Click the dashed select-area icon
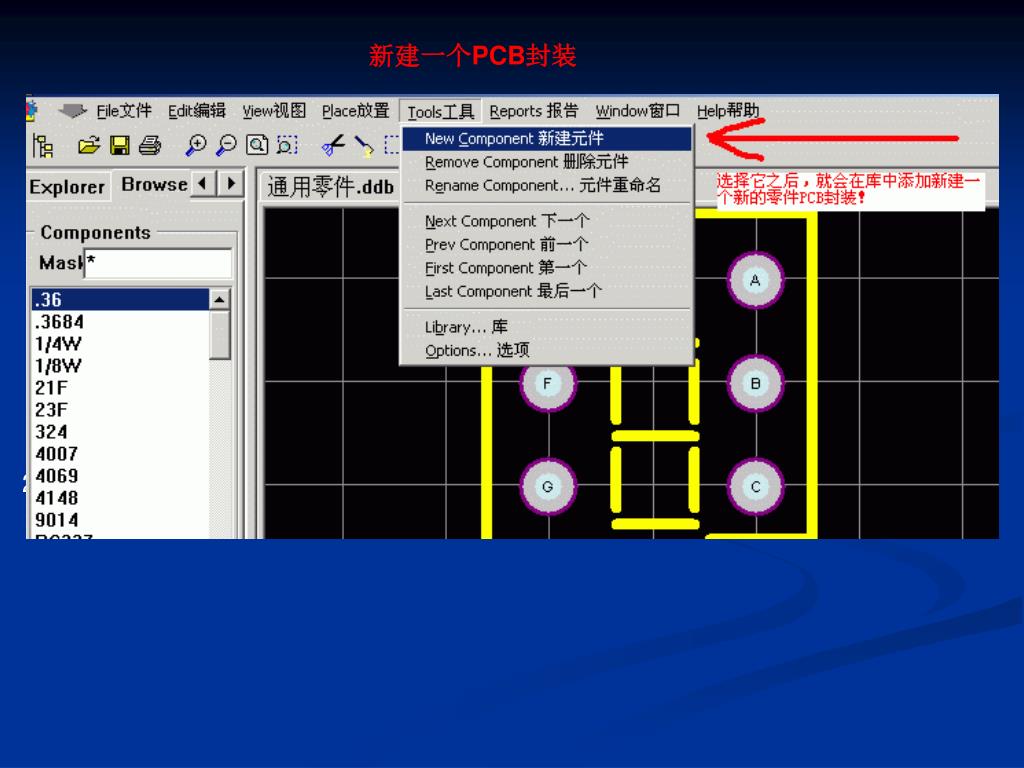This screenshot has width=1024, height=768. click(392, 145)
